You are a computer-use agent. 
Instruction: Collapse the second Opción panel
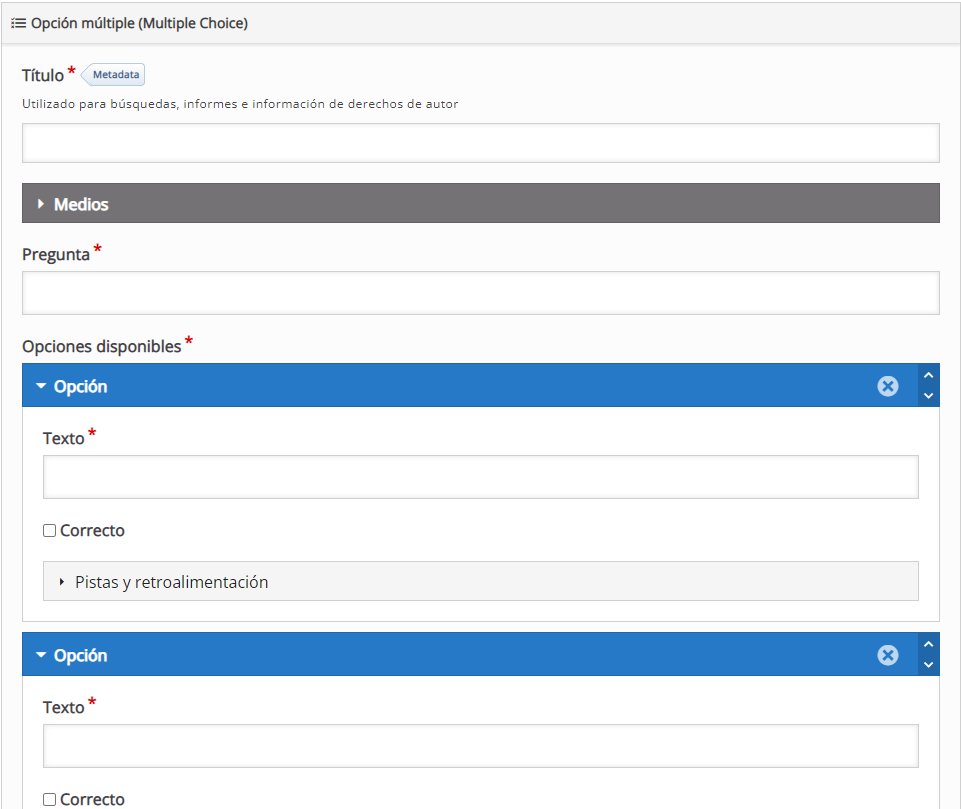pos(80,655)
